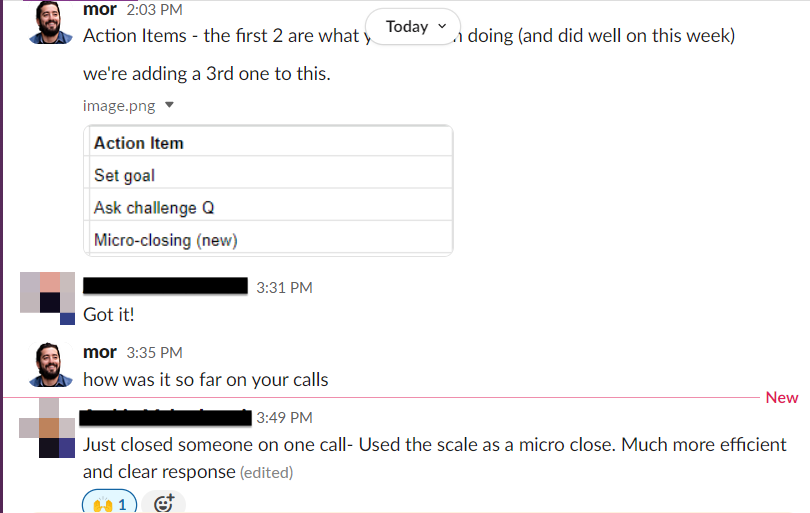Image resolution: width=810 pixels, height=513 pixels.
Task: Click the mor username at 3:35 PM
Action: [100, 352]
